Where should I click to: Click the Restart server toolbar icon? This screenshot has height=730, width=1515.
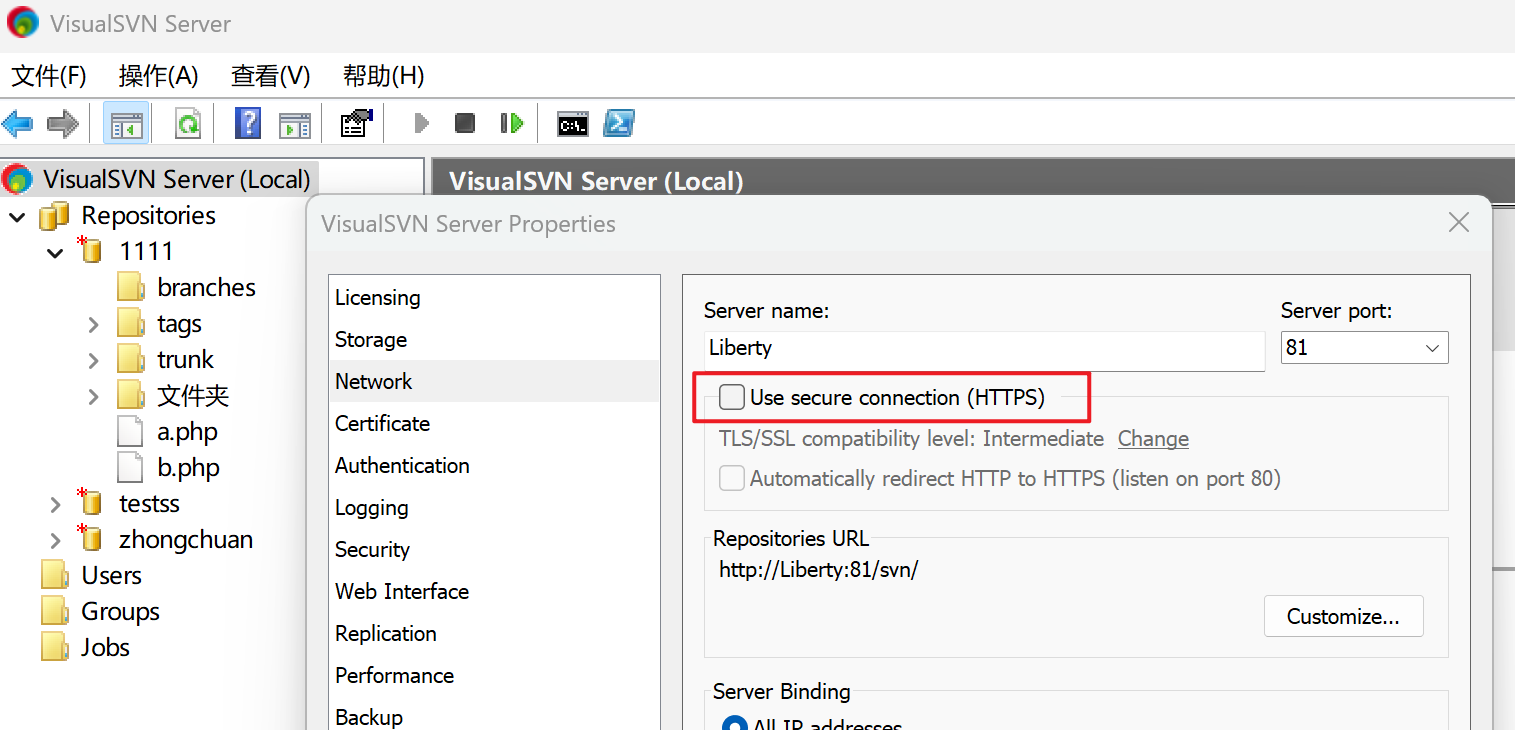pyautogui.click(x=512, y=123)
